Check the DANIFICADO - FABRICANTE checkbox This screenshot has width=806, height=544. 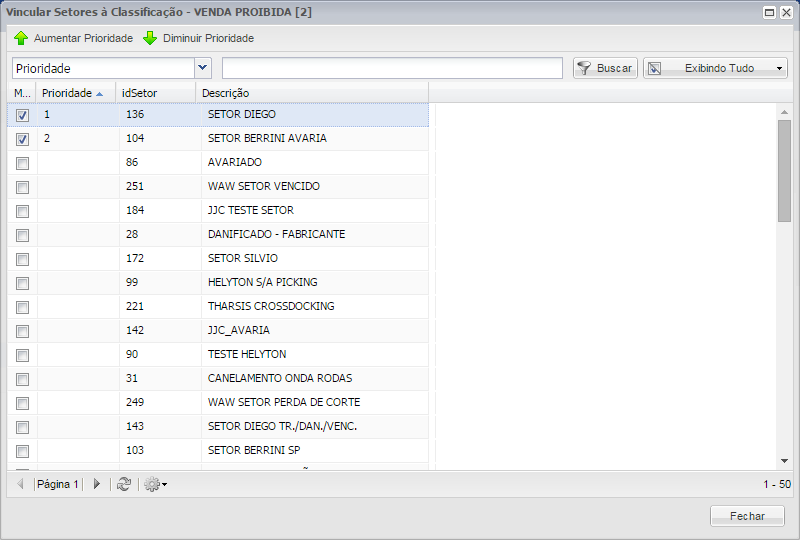[22, 235]
